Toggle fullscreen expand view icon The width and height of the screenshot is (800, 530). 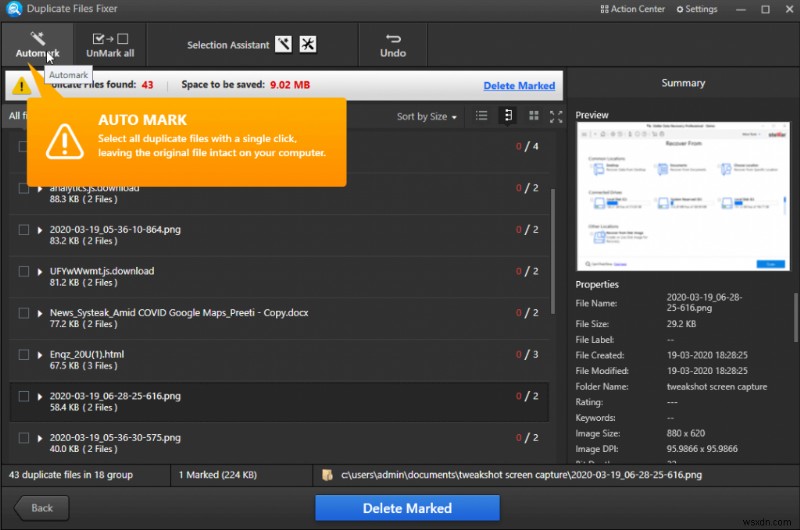click(x=556, y=117)
